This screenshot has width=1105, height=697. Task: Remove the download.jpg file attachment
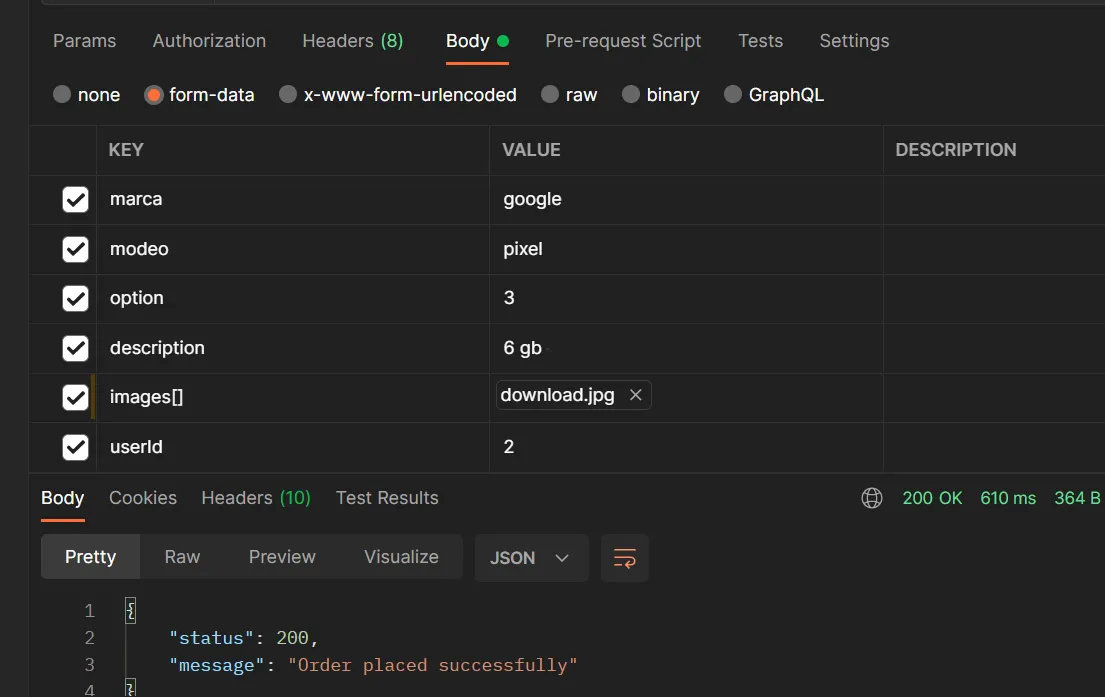pyautogui.click(x=636, y=395)
